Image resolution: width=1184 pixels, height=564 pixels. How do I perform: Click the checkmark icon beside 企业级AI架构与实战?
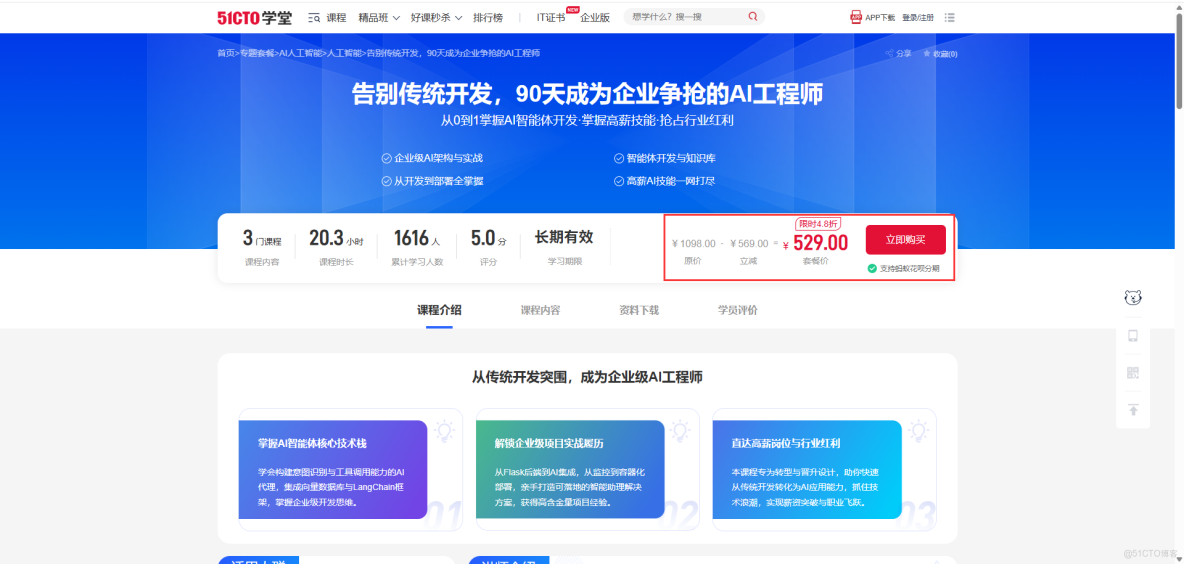[x=387, y=159]
